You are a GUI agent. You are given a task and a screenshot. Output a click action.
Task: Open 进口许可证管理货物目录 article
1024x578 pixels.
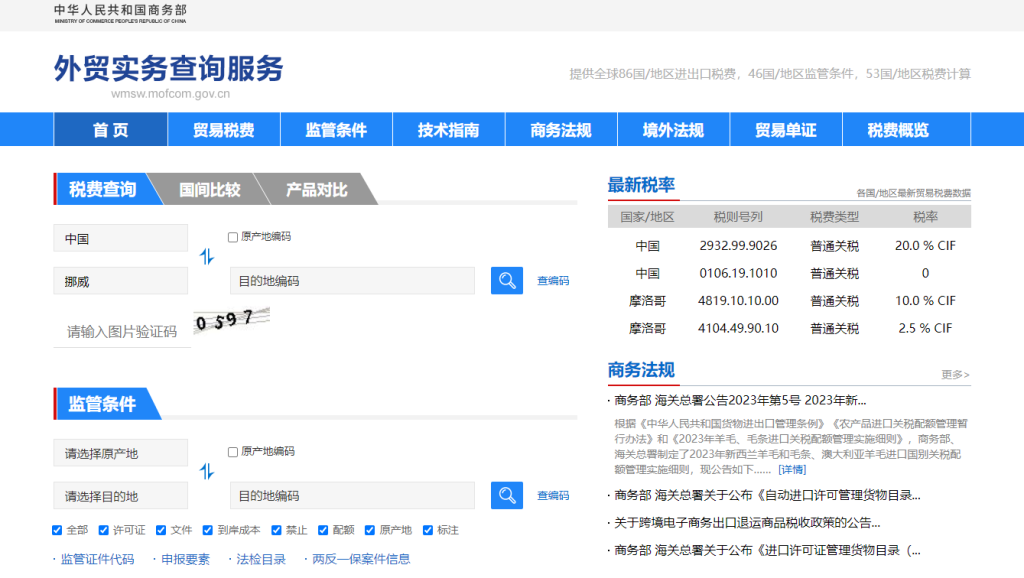(767, 550)
